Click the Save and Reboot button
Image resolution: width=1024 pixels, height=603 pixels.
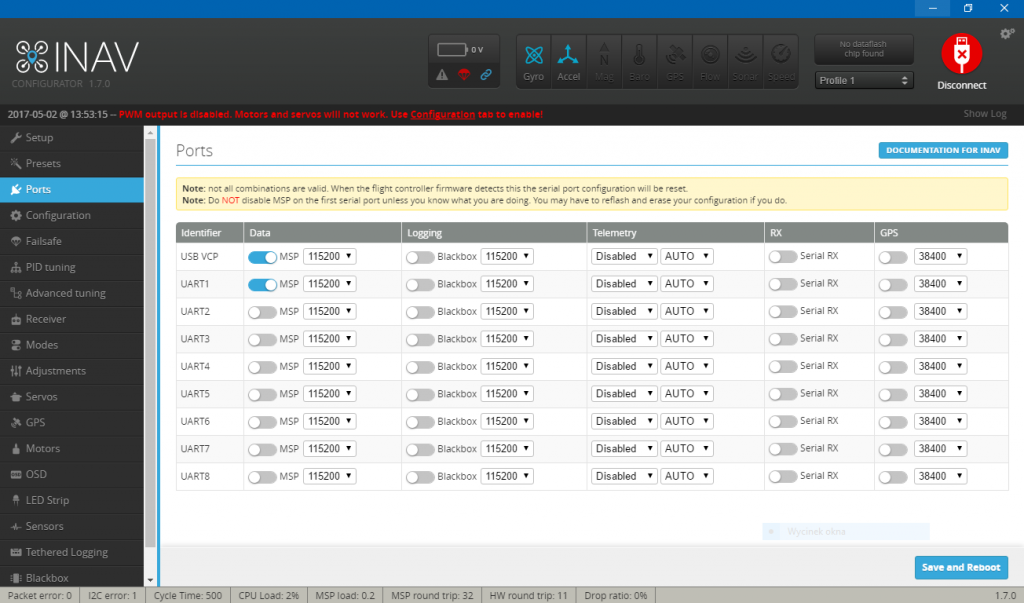pyautogui.click(x=960, y=567)
